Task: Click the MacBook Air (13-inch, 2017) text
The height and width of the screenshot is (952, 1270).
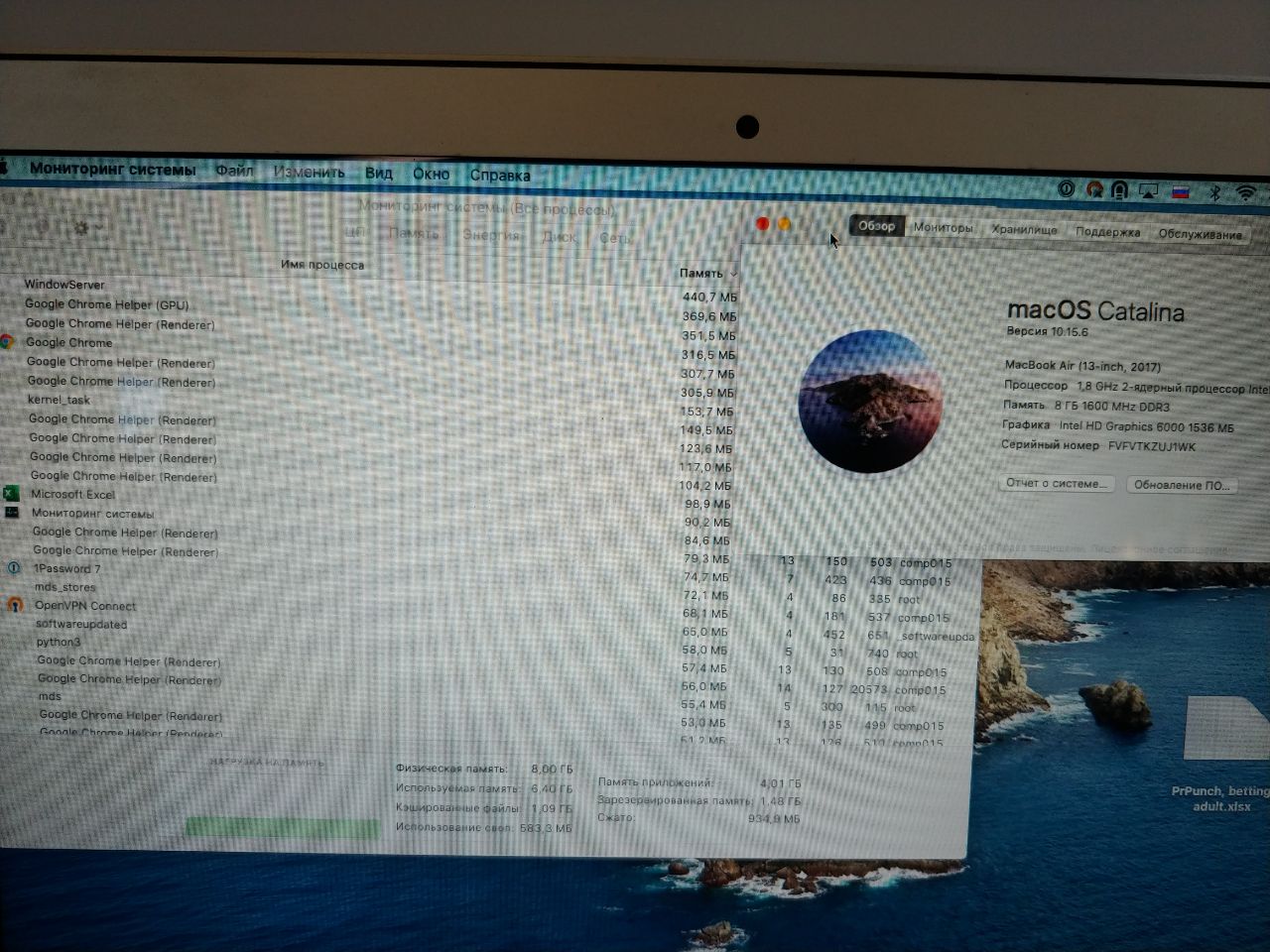Action: pyautogui.click(x=1082, y=366)
